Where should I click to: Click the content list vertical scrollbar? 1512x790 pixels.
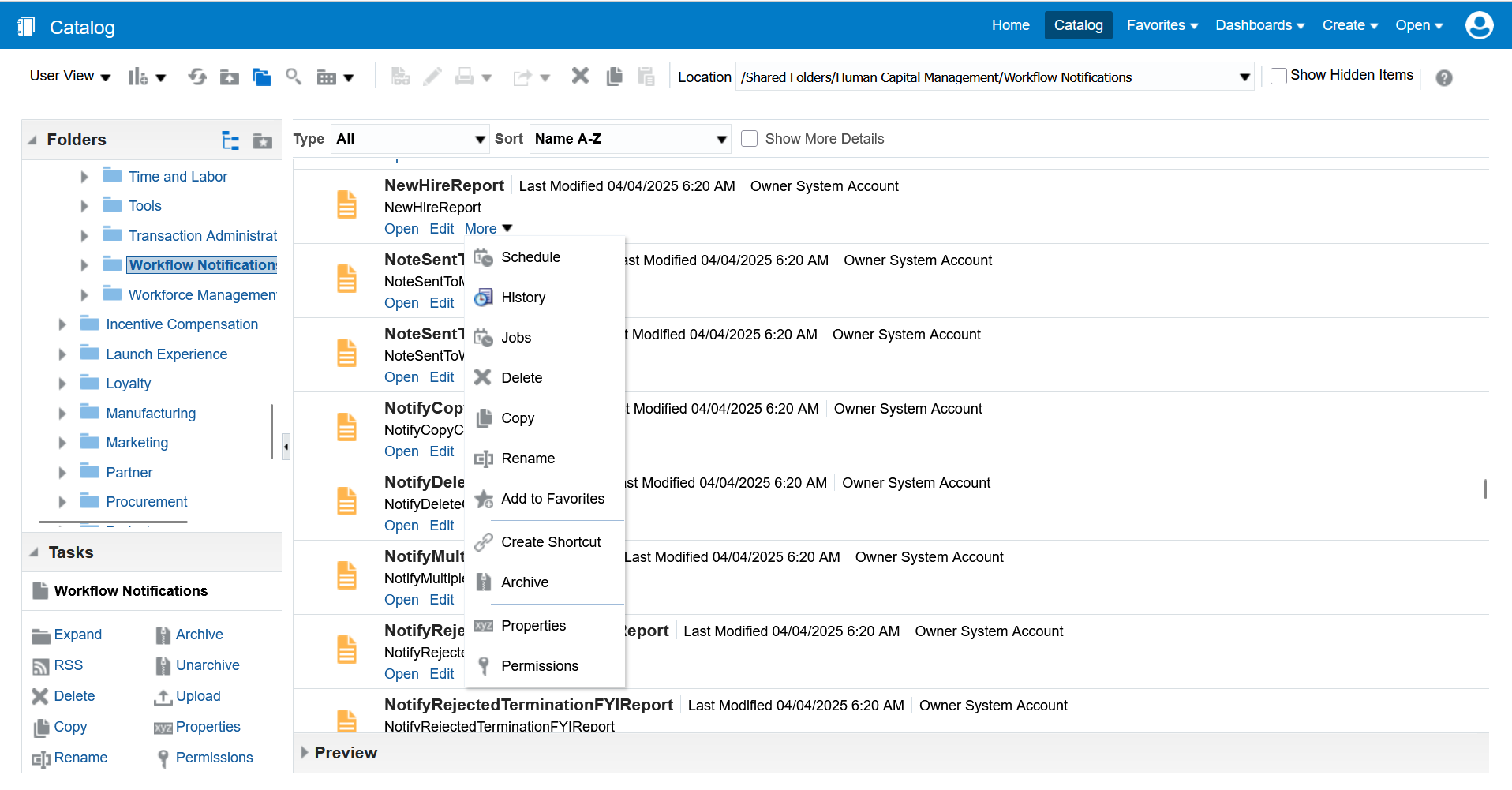point(1485,489)
